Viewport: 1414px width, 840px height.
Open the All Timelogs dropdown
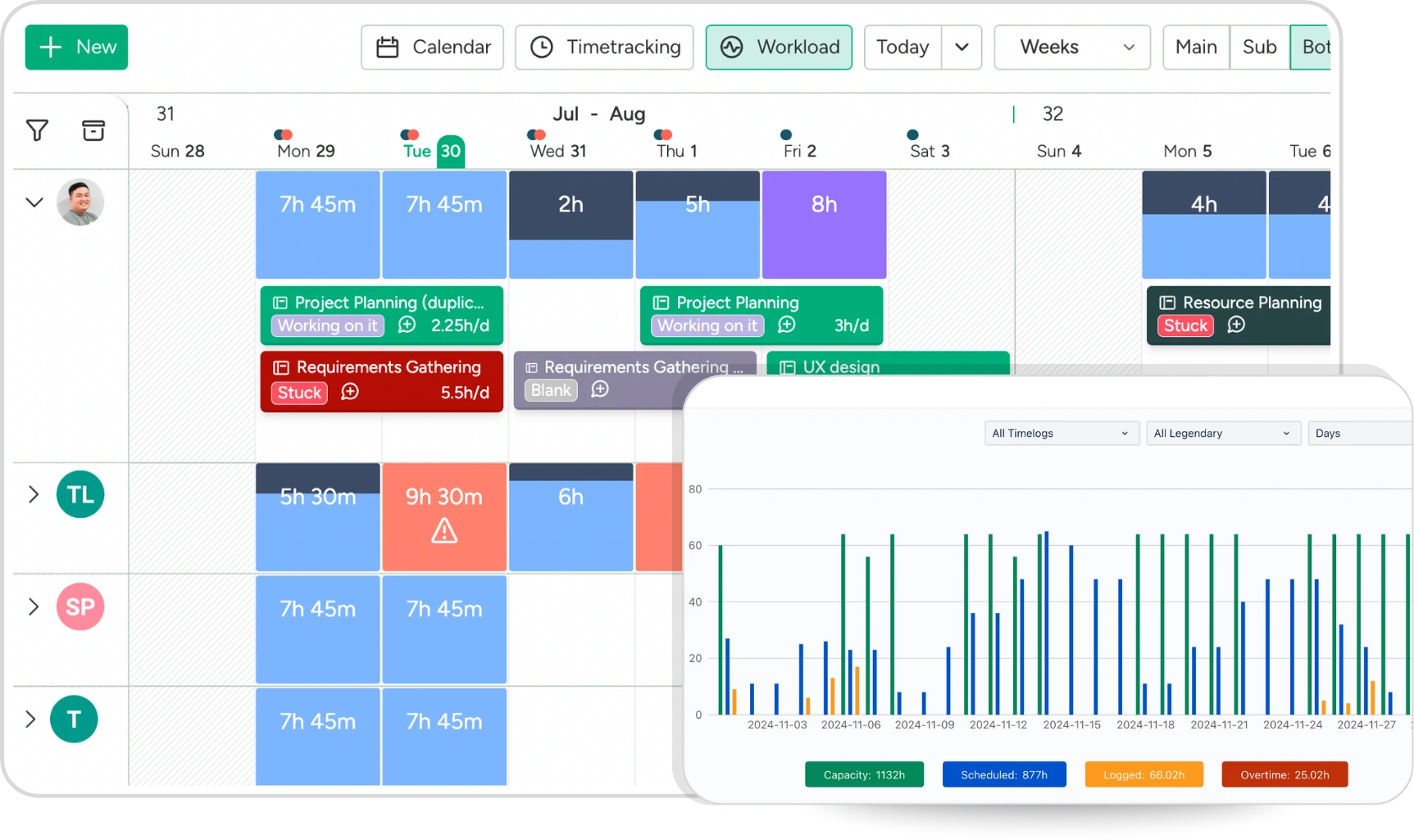[x=1061, y=434]
